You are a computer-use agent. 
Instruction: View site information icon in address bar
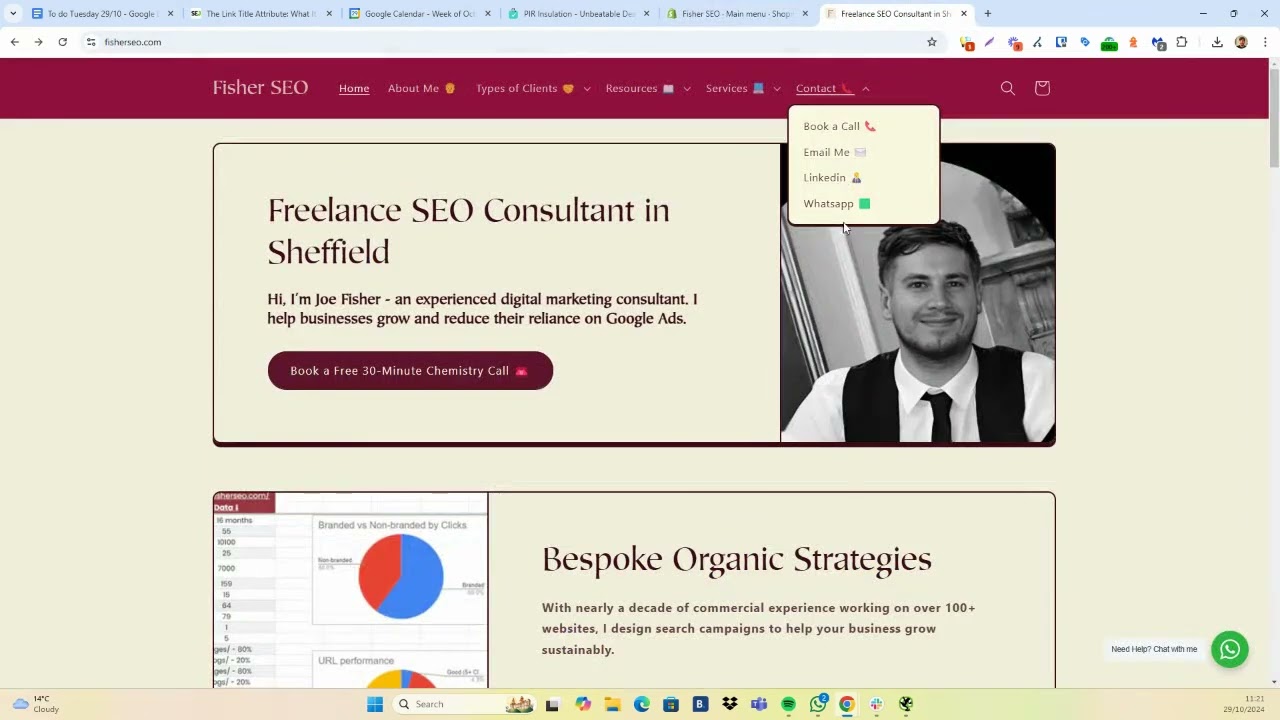pyautogui.click(x=91, y=42)
